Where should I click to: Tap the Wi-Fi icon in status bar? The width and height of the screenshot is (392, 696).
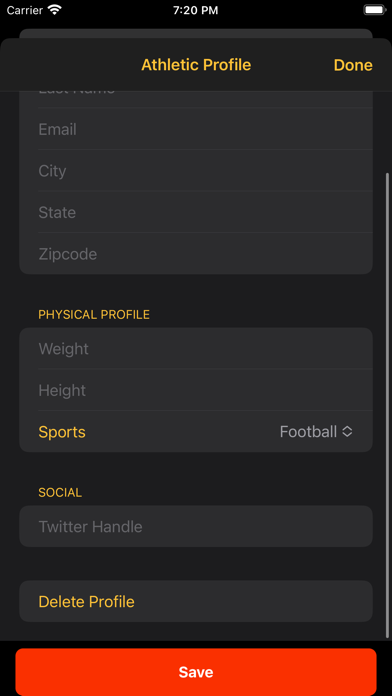[55, 10]
